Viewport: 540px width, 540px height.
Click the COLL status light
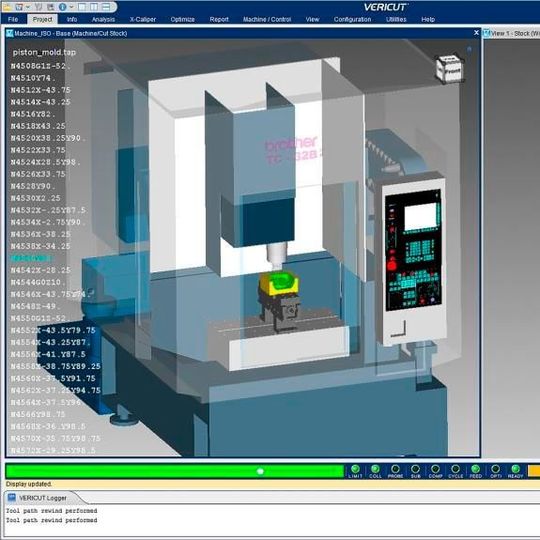click(x=375, y=469)
